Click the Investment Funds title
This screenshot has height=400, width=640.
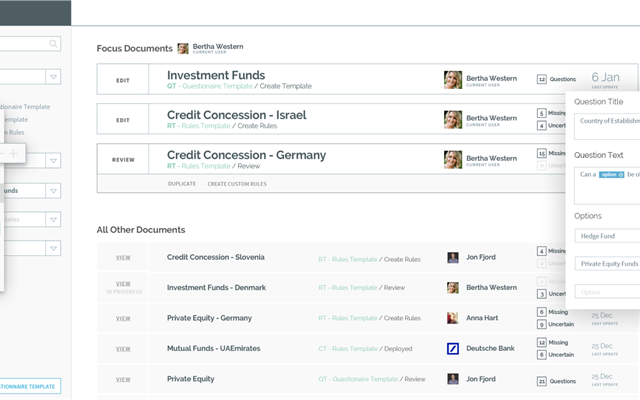[216, 75]
